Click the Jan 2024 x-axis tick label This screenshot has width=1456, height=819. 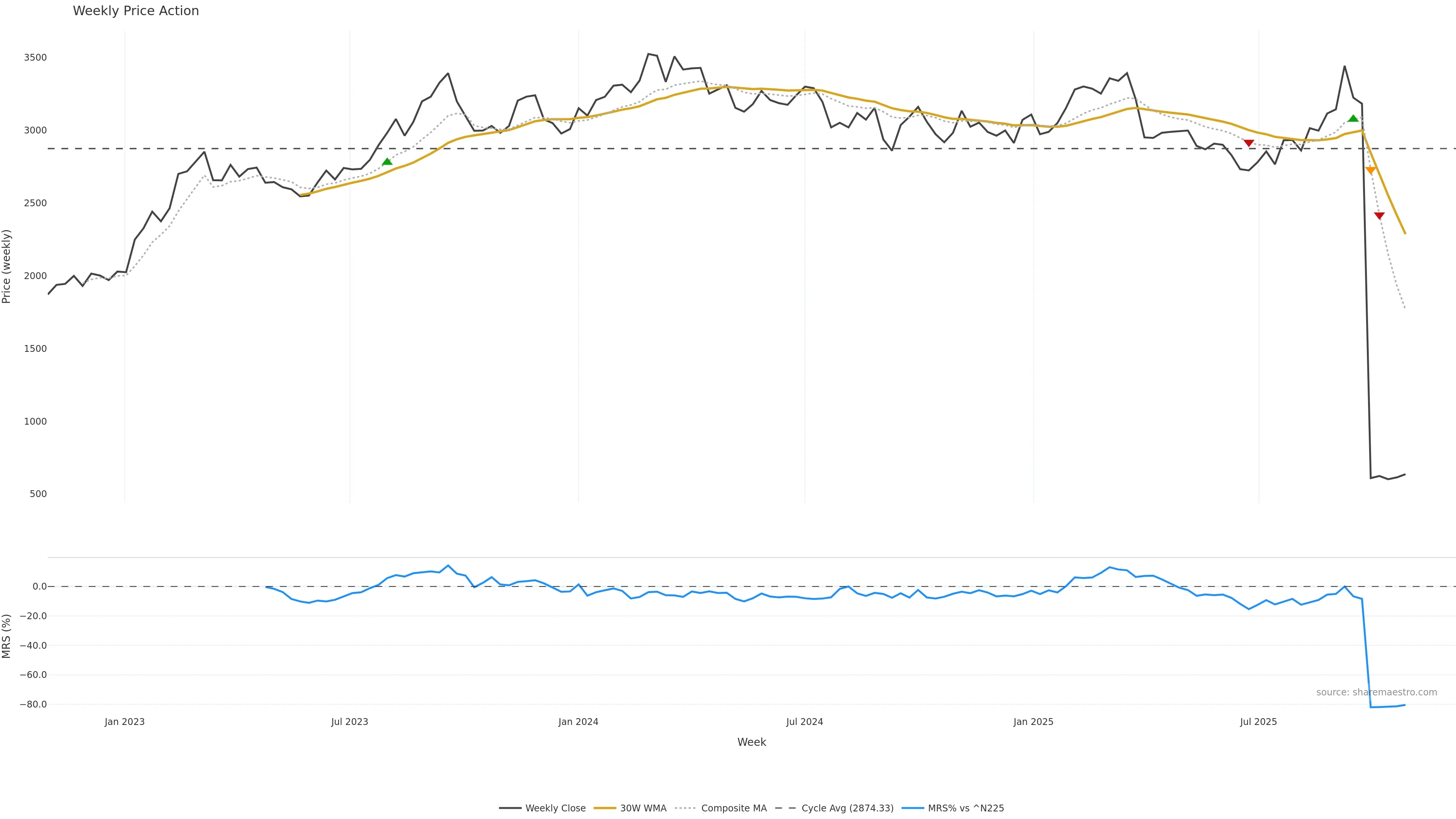pyautogui.click(x=578, y=722)
